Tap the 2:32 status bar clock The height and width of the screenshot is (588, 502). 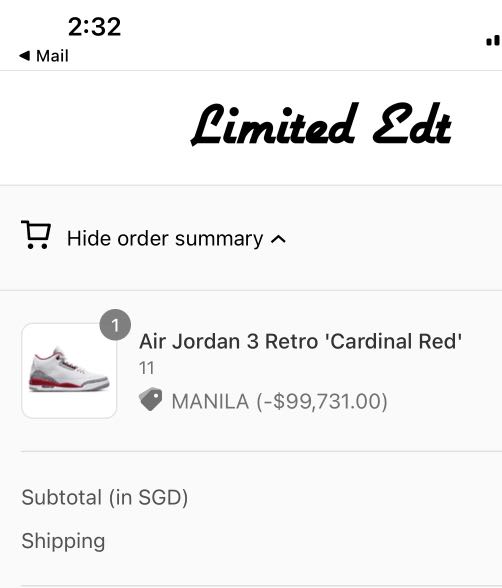point(94,27)
